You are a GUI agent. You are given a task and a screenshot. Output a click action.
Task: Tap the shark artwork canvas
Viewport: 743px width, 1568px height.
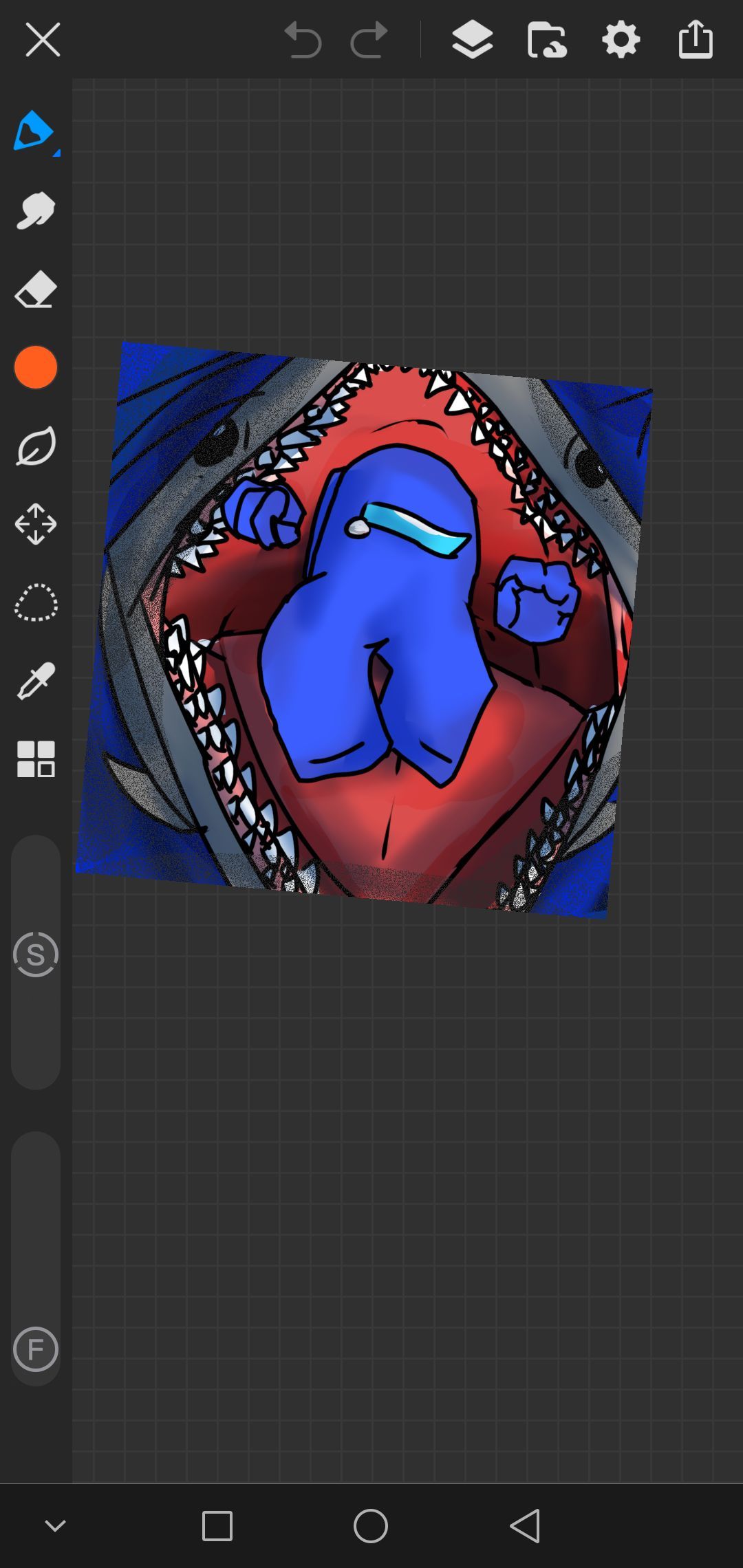coord(364,629)
